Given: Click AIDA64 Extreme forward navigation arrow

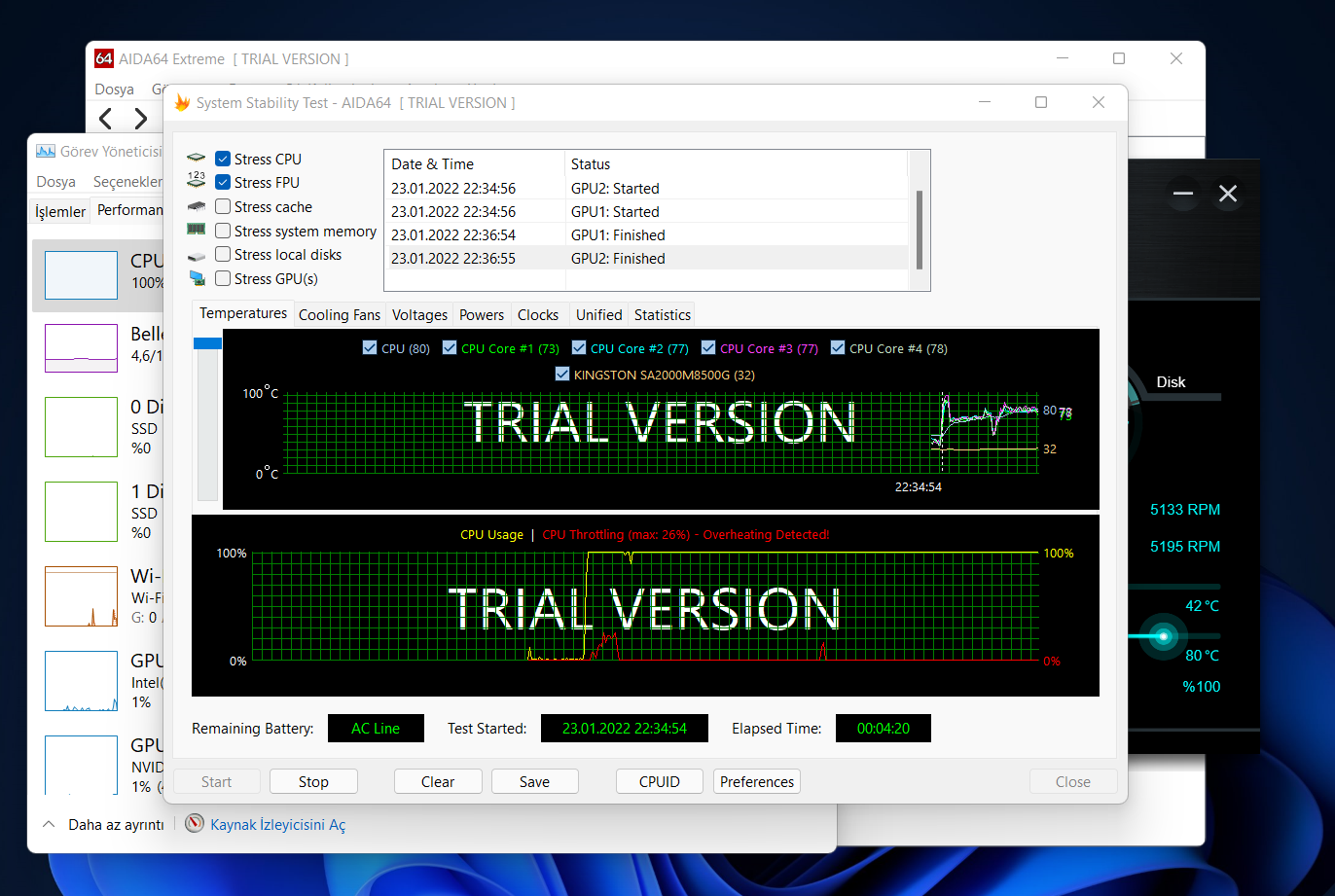Looking at the screenshot, I should pos(141,119).
